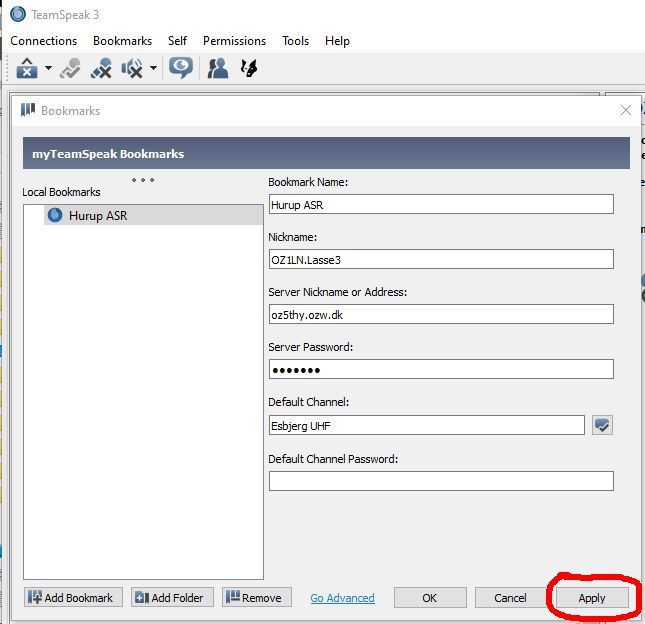Image resolution: width=645 pixels, height=624 pixels.
Task: Click the Remove button
Action: coord(257,597)
